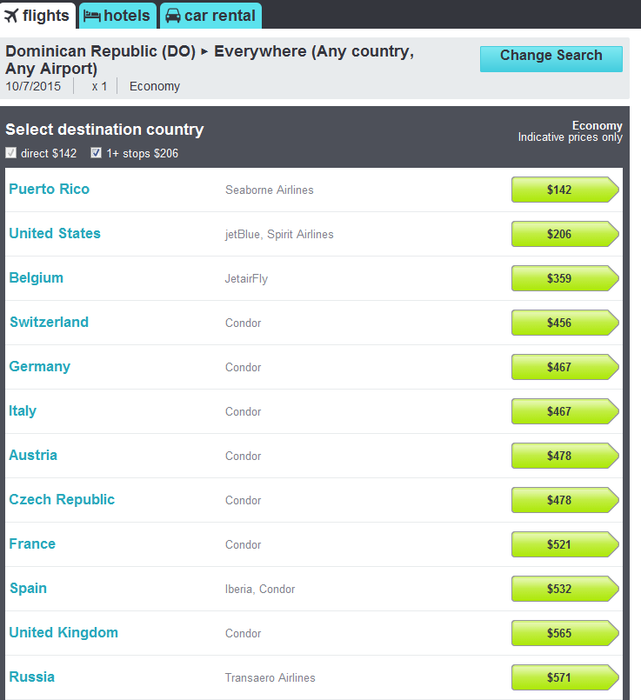Select the $565 United Kingdom price button
Image resolution: width=641 pixels, height=700 pixels.
tap(564, 633)
